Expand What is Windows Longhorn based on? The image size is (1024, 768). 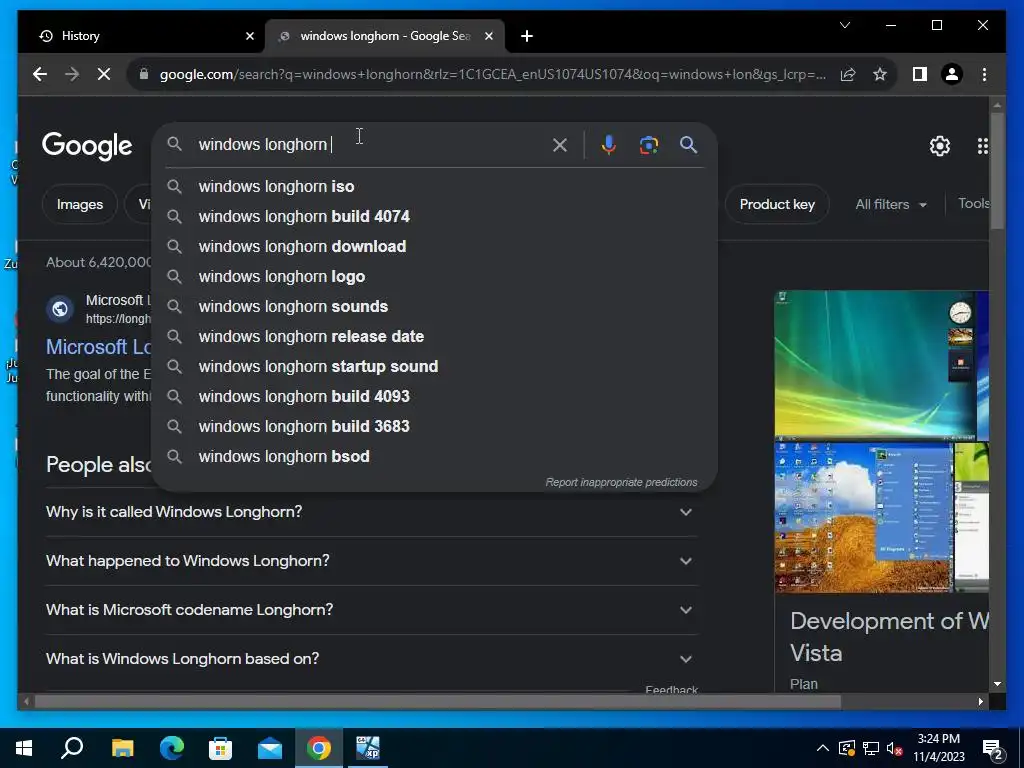[x=371, y=658]
